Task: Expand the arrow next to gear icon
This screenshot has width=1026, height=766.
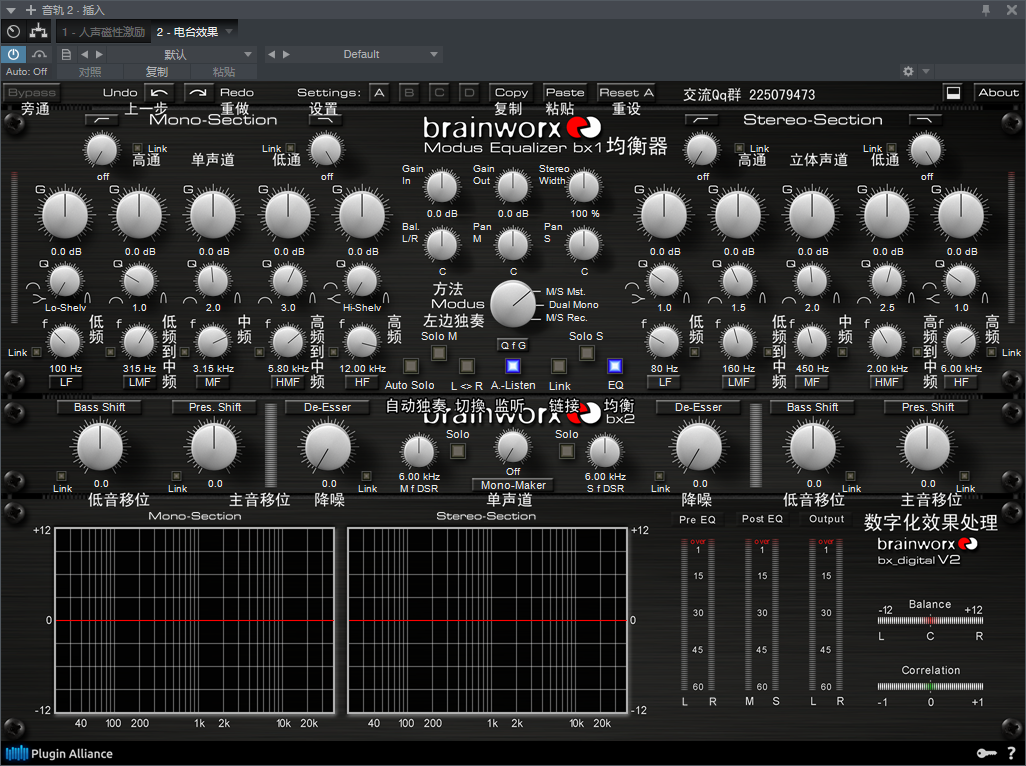Action: click(x=926, y=71)
